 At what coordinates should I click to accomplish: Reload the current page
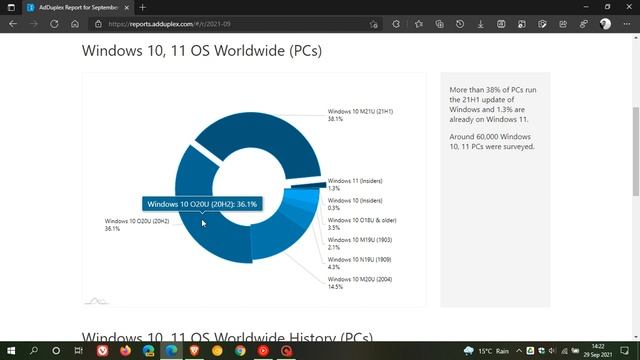tap(54, 24)
